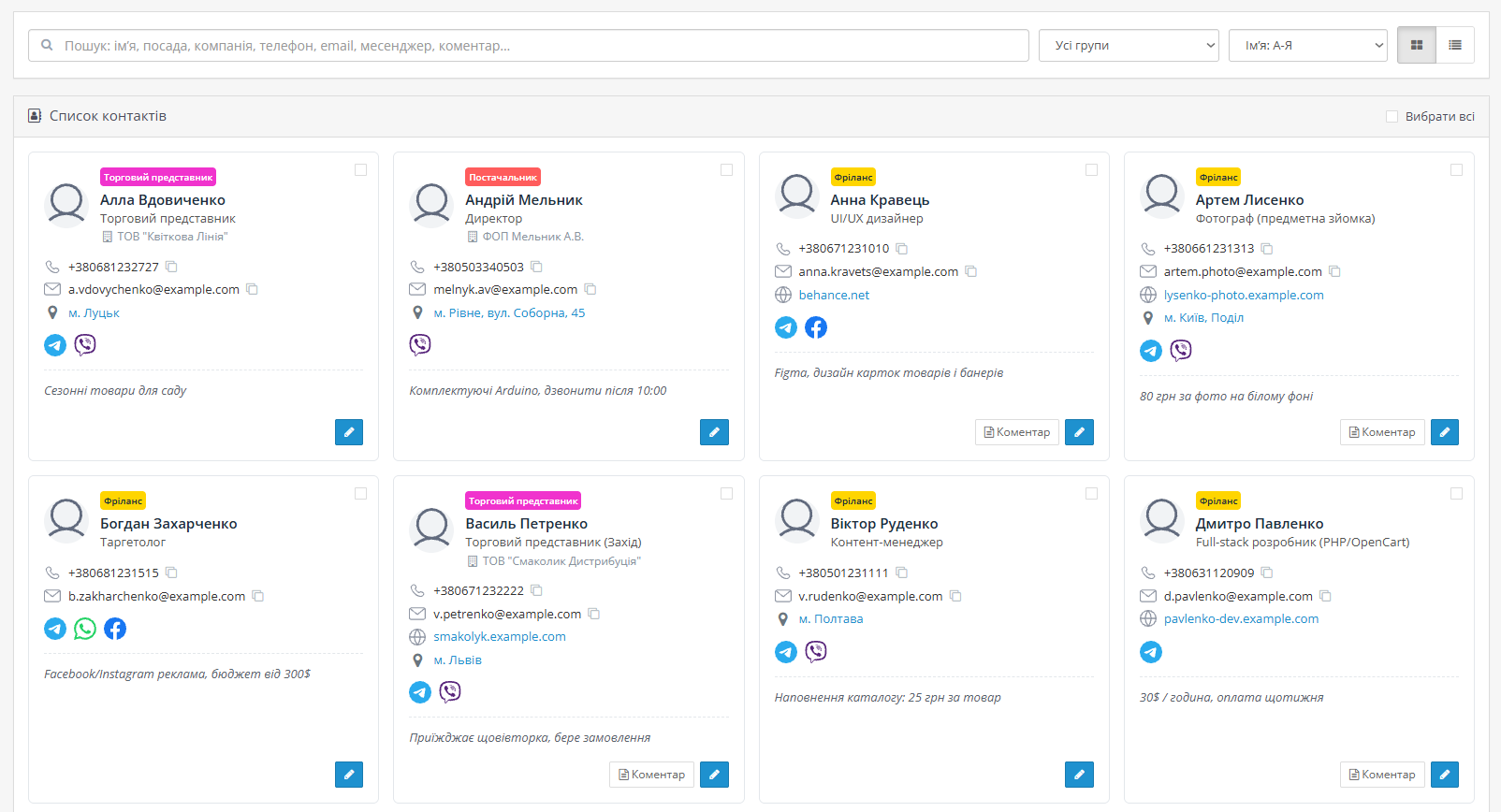Open 'Коментар' for Дмитро Павленко

click(x=1382, y=775)
